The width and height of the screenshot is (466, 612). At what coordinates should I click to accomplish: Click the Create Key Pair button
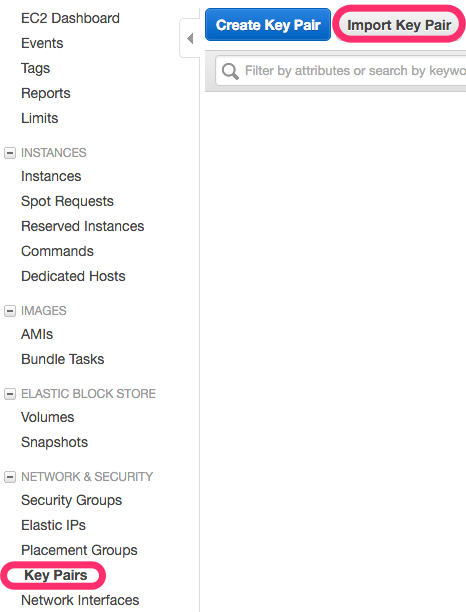[x=268, y=25]
